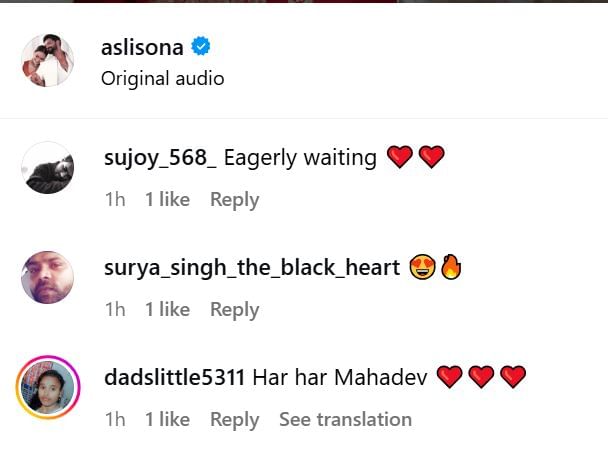This screenshot has height=462, width=608.
Task: Click the blue verified badge beside aslisona
Action: click(x=200, y=46)
